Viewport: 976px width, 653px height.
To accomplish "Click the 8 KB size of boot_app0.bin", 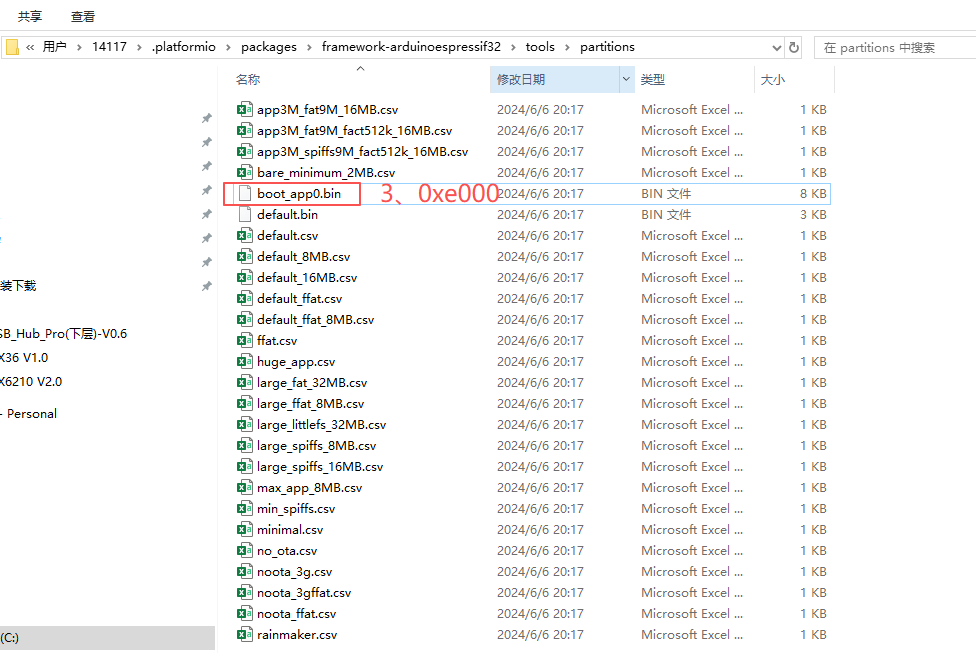I will 813,194.
